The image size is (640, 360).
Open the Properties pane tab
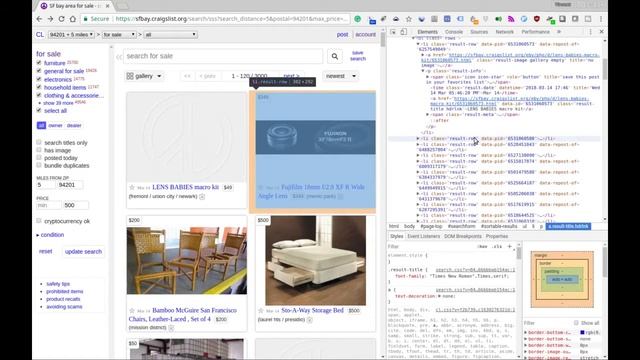[497, 236]
